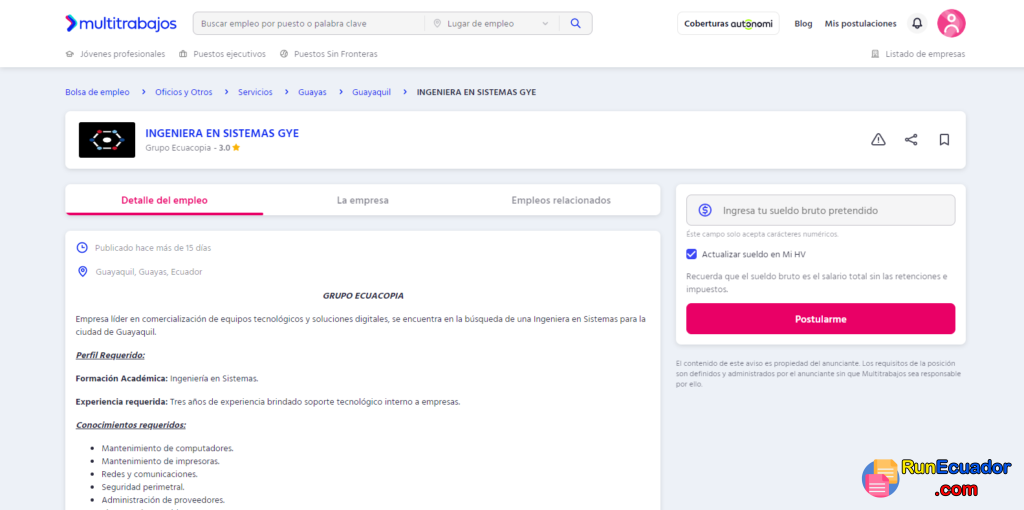
Task: Click 'Mantenimiento de computadores.' list item
Action: 167,448
